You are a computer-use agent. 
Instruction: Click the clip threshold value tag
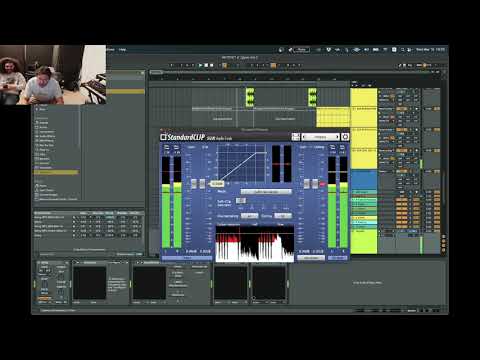tap(217, 184)
